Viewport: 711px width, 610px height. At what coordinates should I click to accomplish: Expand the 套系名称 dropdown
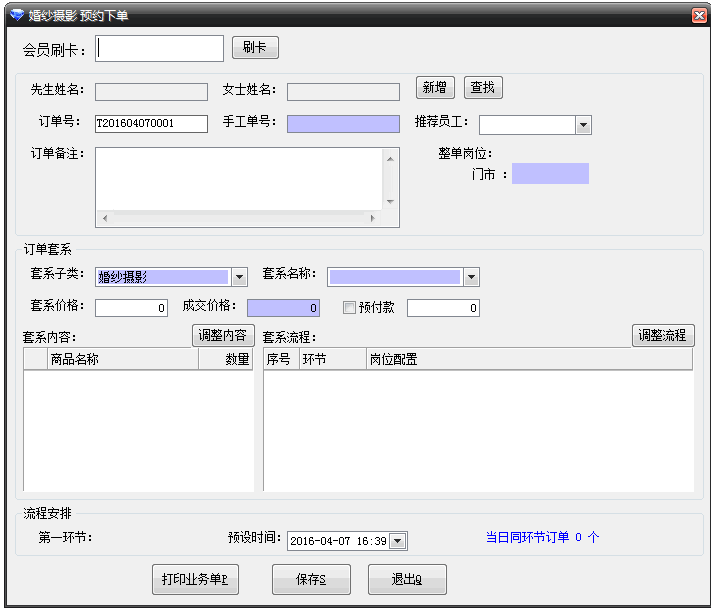(x=471, y=277)
